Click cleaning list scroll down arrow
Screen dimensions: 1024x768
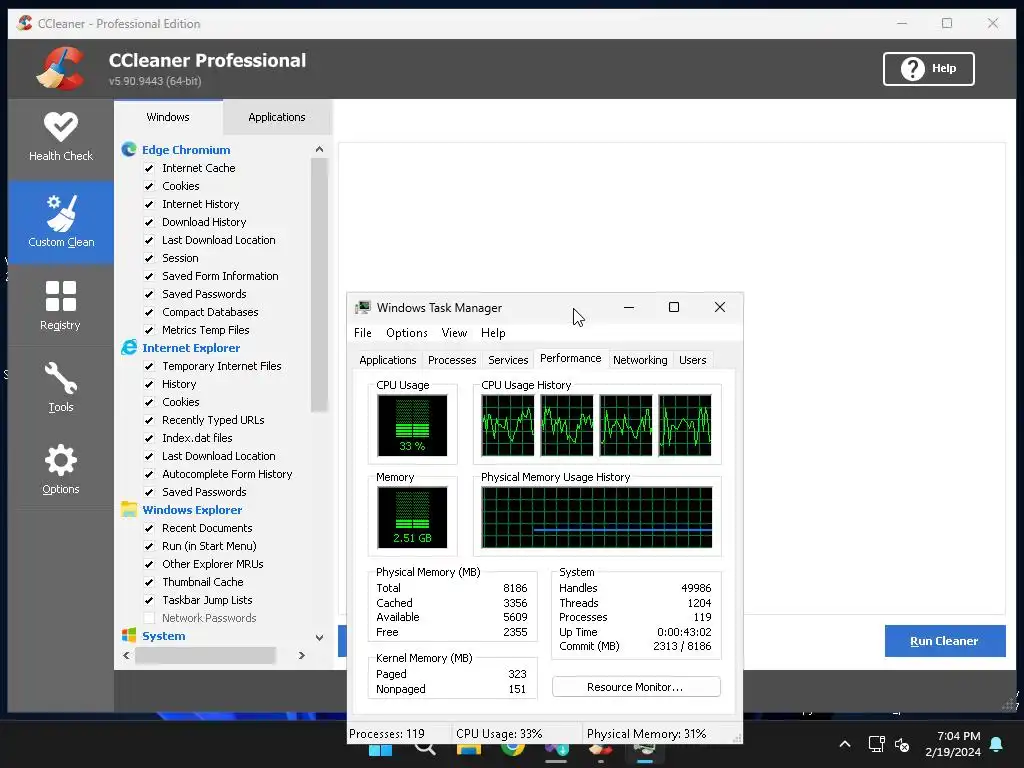click(x=319, y=637)
